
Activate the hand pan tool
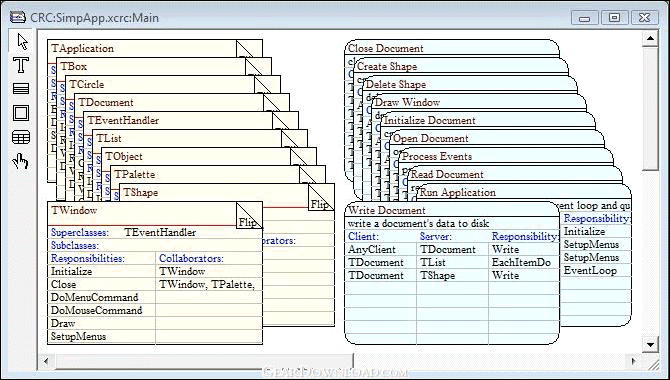tap(21, 161)
